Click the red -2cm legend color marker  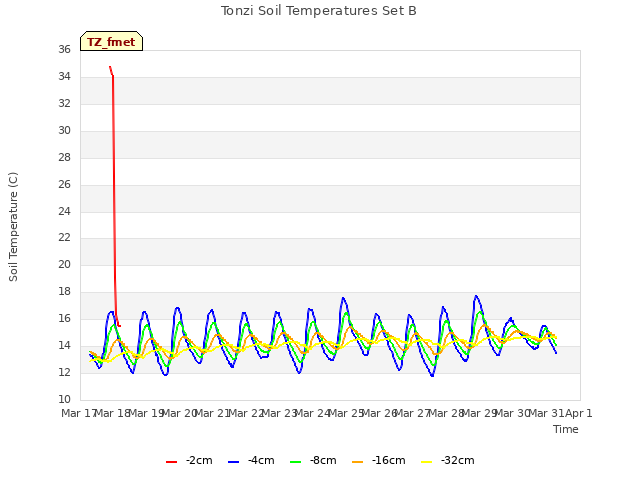[171, 462]
